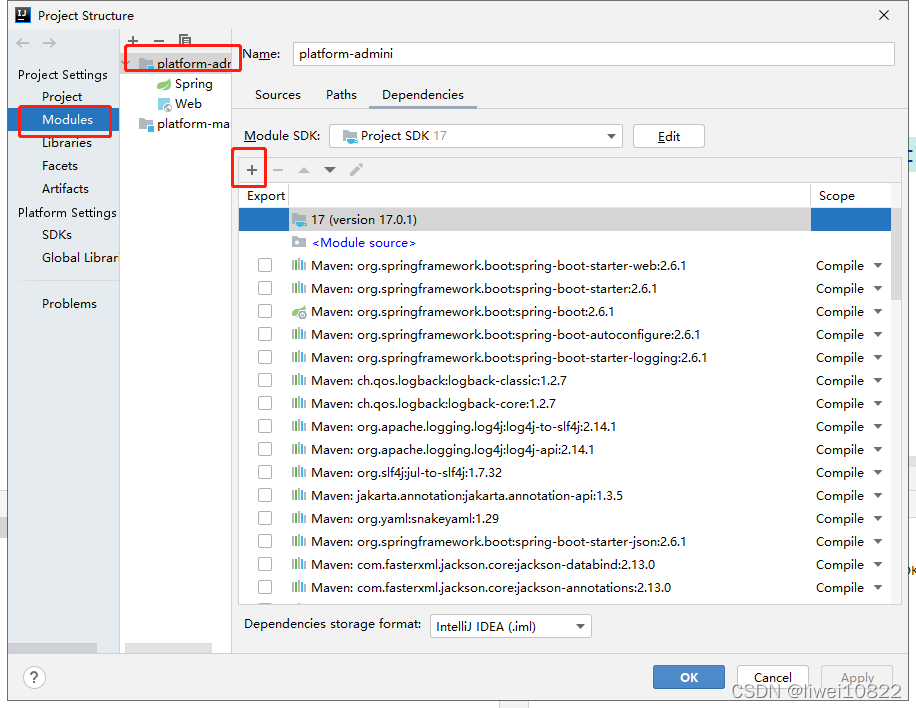The height and width of the screenshot is (708, 916).
Task: Open the Libraries settings section
Action: point(67,143)
